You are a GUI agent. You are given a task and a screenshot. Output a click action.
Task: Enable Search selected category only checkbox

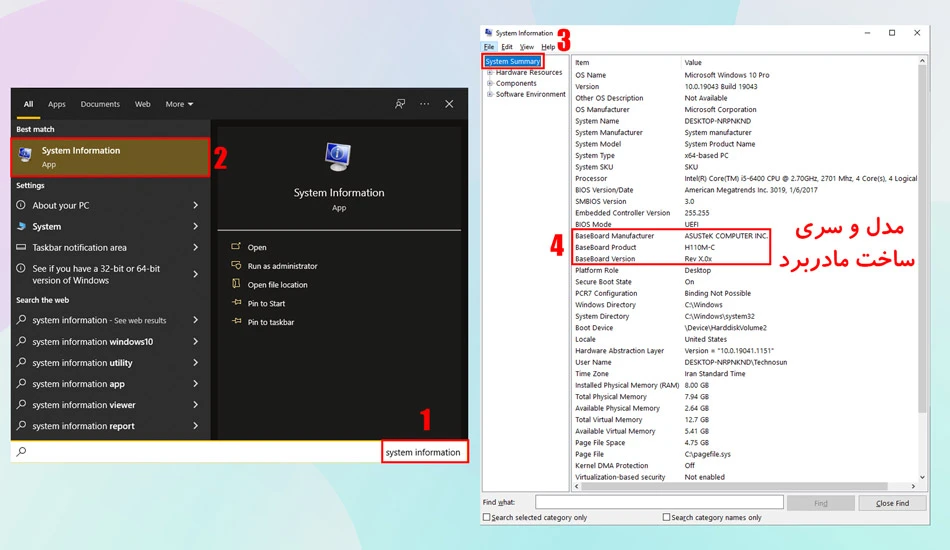487,517
